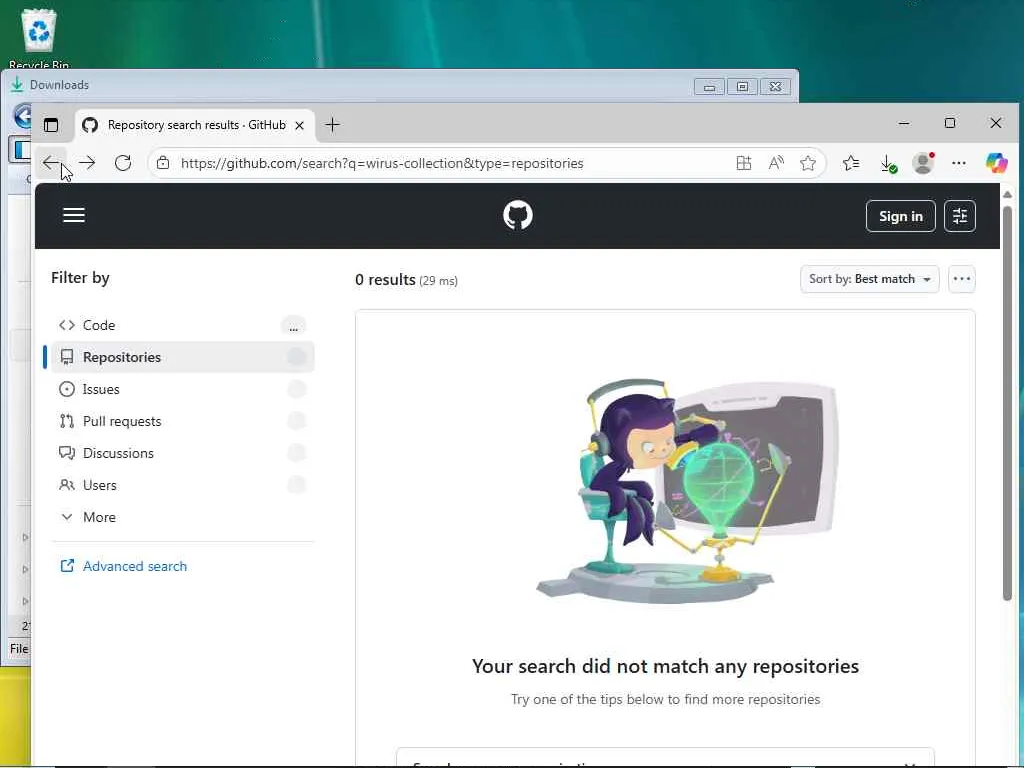Add this page to favorites star
The width and height of the screenshot is (1024, 768).
[x=808, y=163]
